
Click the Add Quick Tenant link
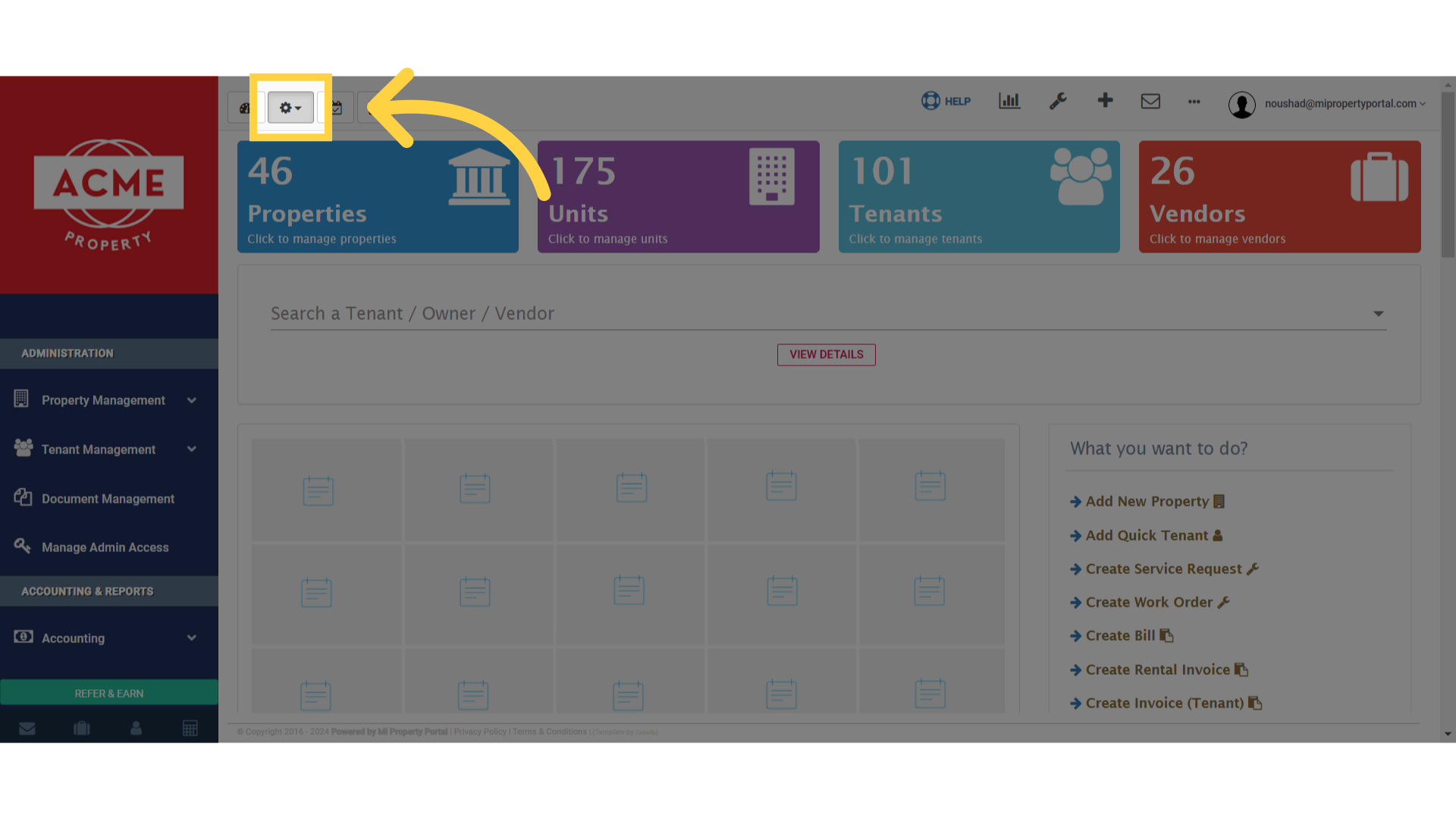(1147, 535)
